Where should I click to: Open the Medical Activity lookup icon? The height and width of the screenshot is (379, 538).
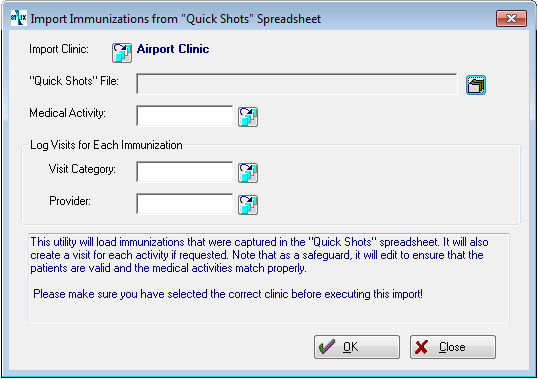(248, 117)
